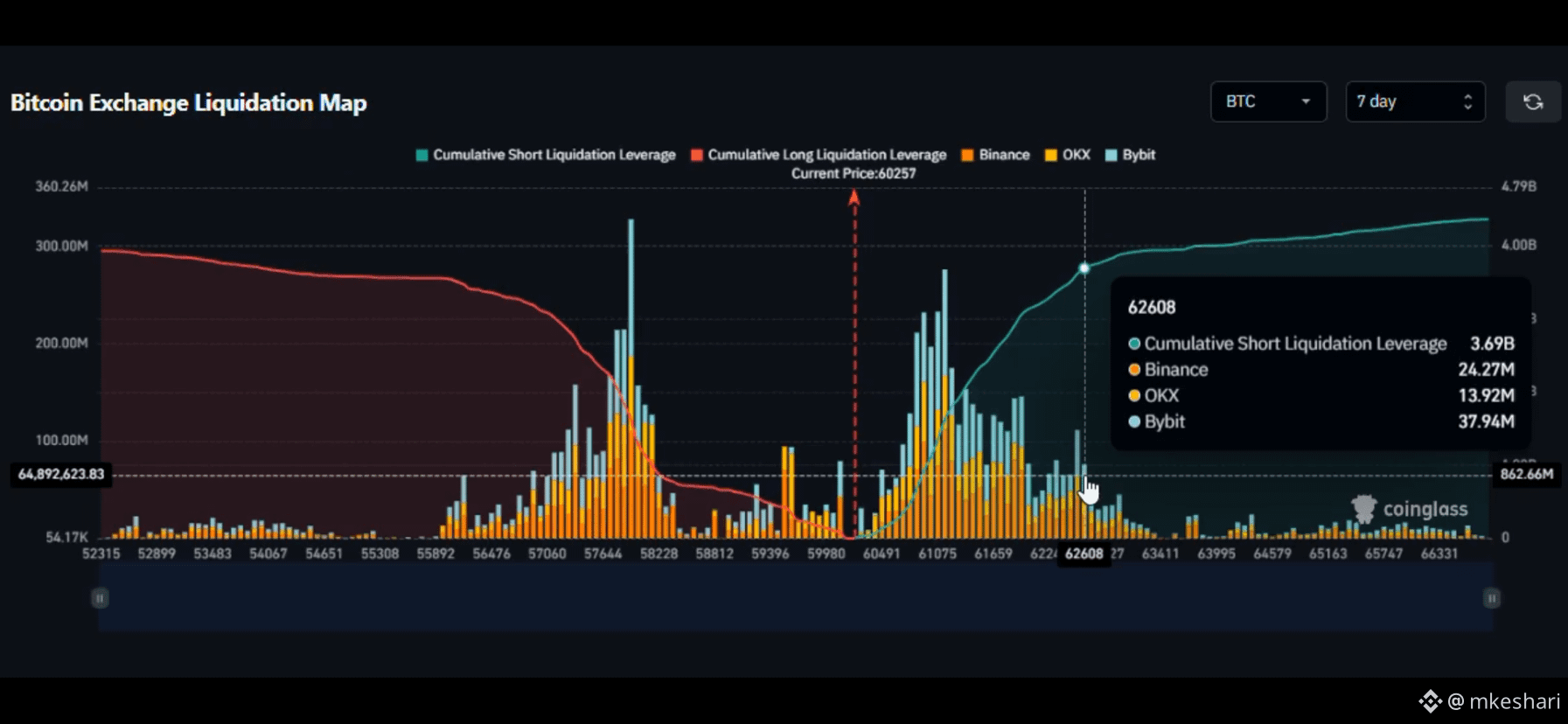
Task: Click the 54651 price label on the x-axis
Action: pos(324,553)
